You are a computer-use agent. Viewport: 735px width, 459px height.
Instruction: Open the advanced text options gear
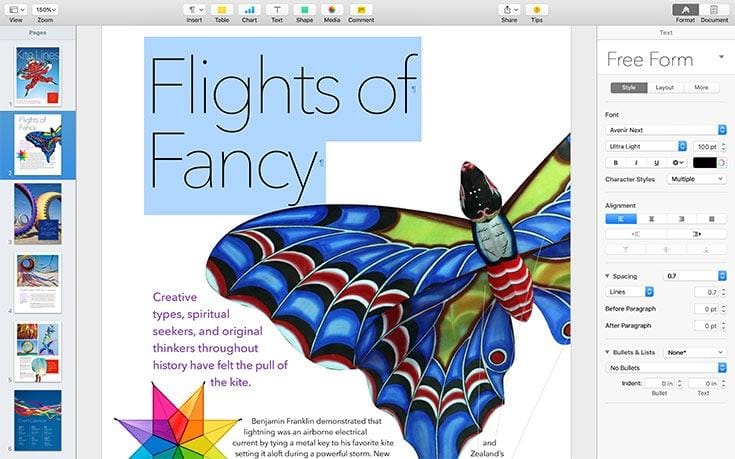677,163
